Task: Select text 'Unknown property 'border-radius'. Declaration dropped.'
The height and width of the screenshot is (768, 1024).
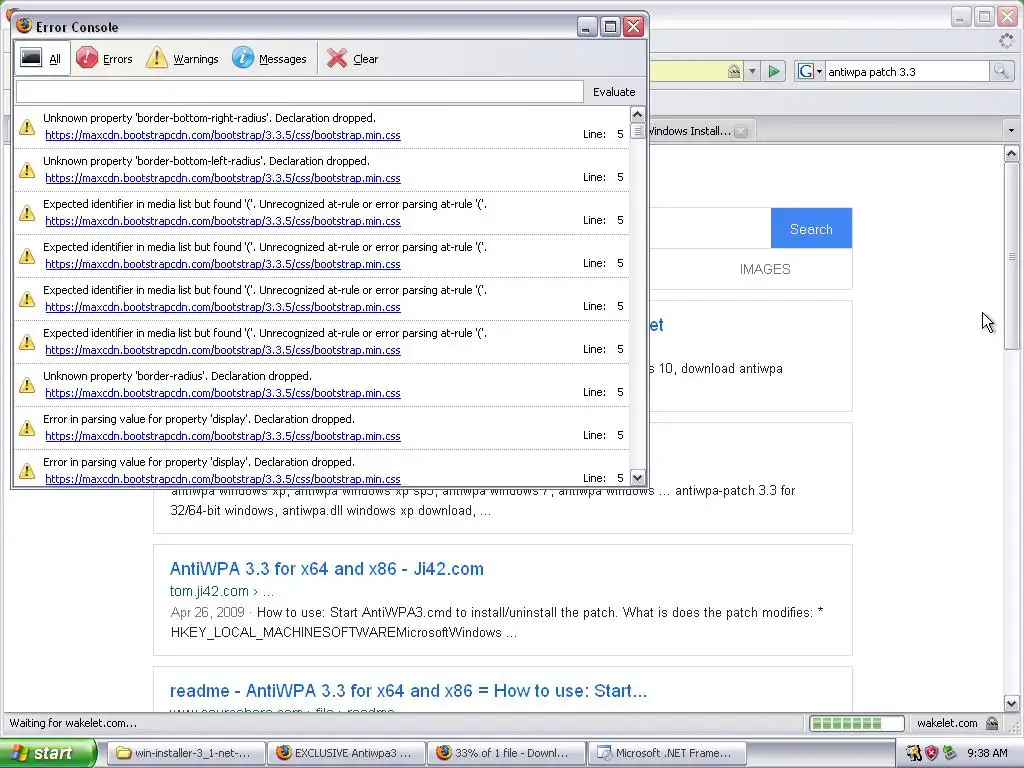Action: coord(177,376)
